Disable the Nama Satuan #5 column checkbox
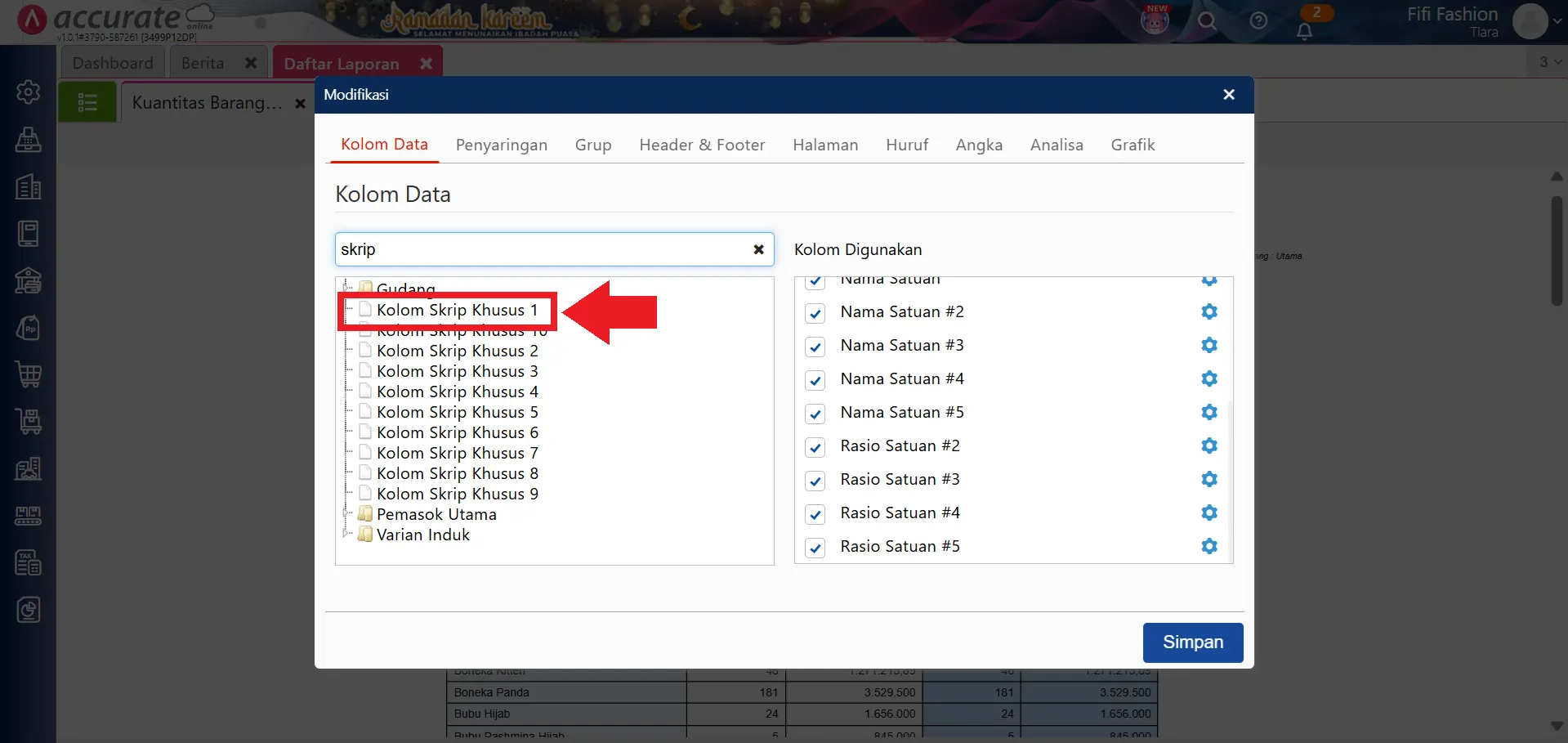 coord(815,414)
